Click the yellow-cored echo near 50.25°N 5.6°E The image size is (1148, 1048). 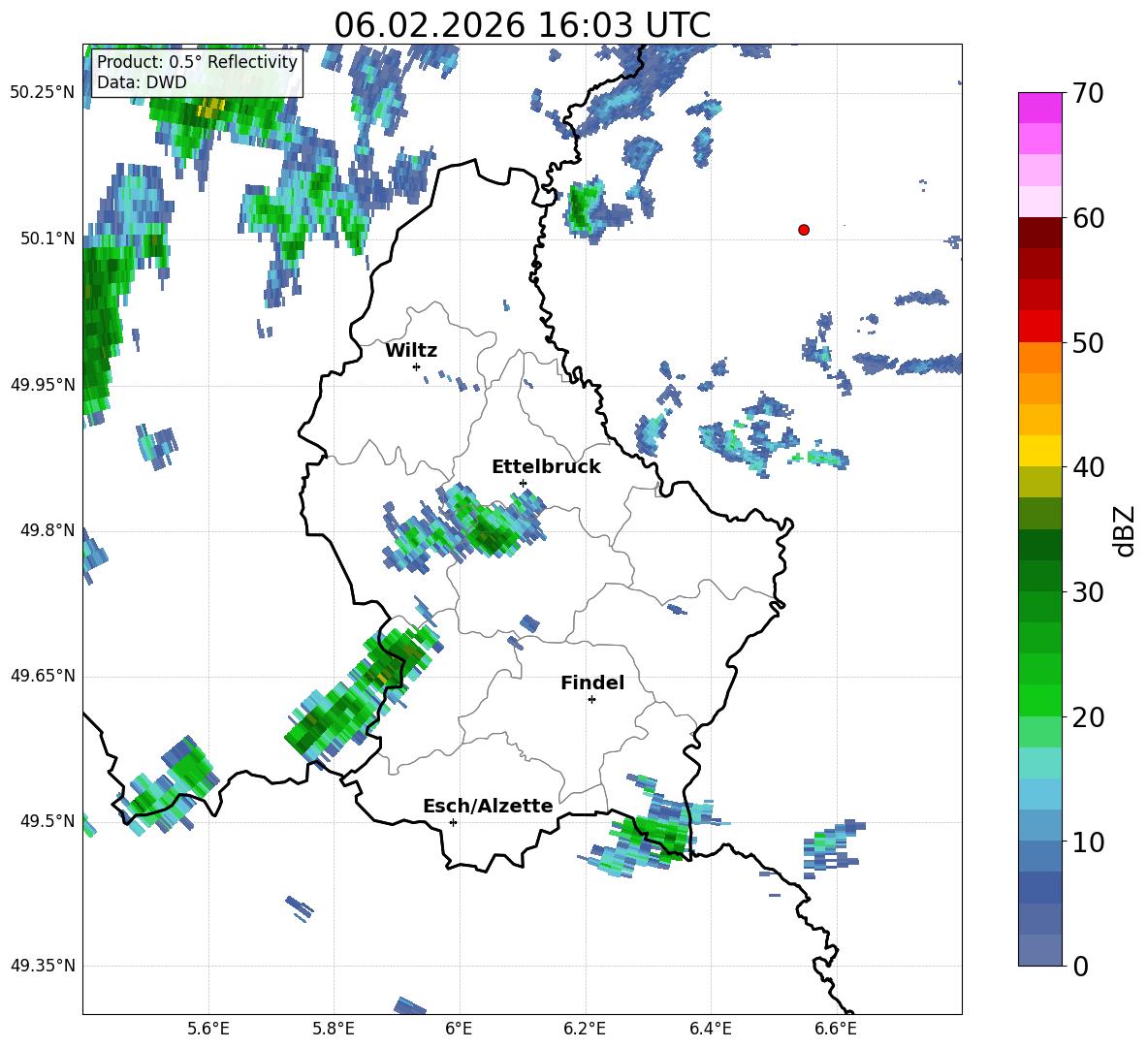[210, 110]
